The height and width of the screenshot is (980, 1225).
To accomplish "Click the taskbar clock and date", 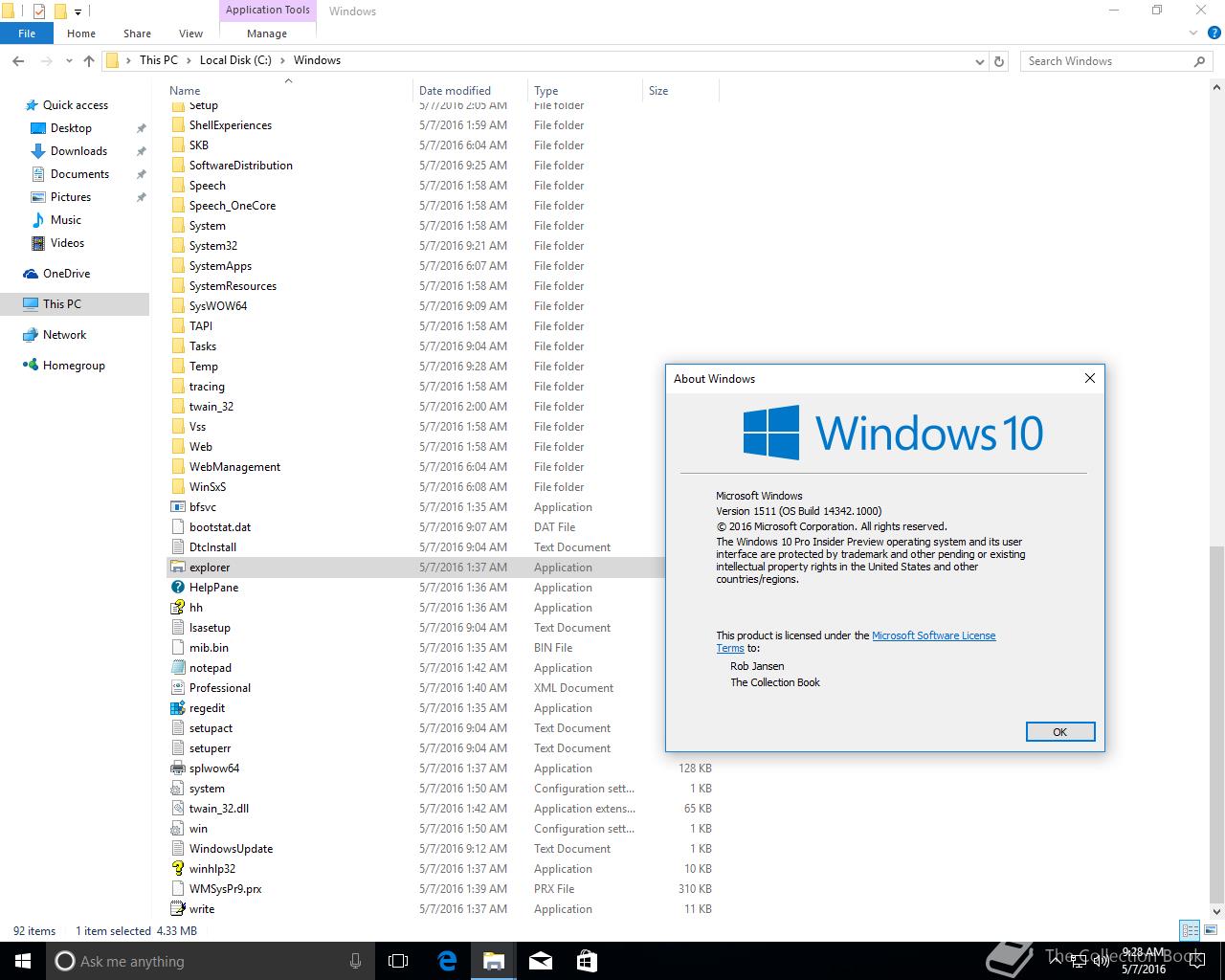I will pos(1144,961).
